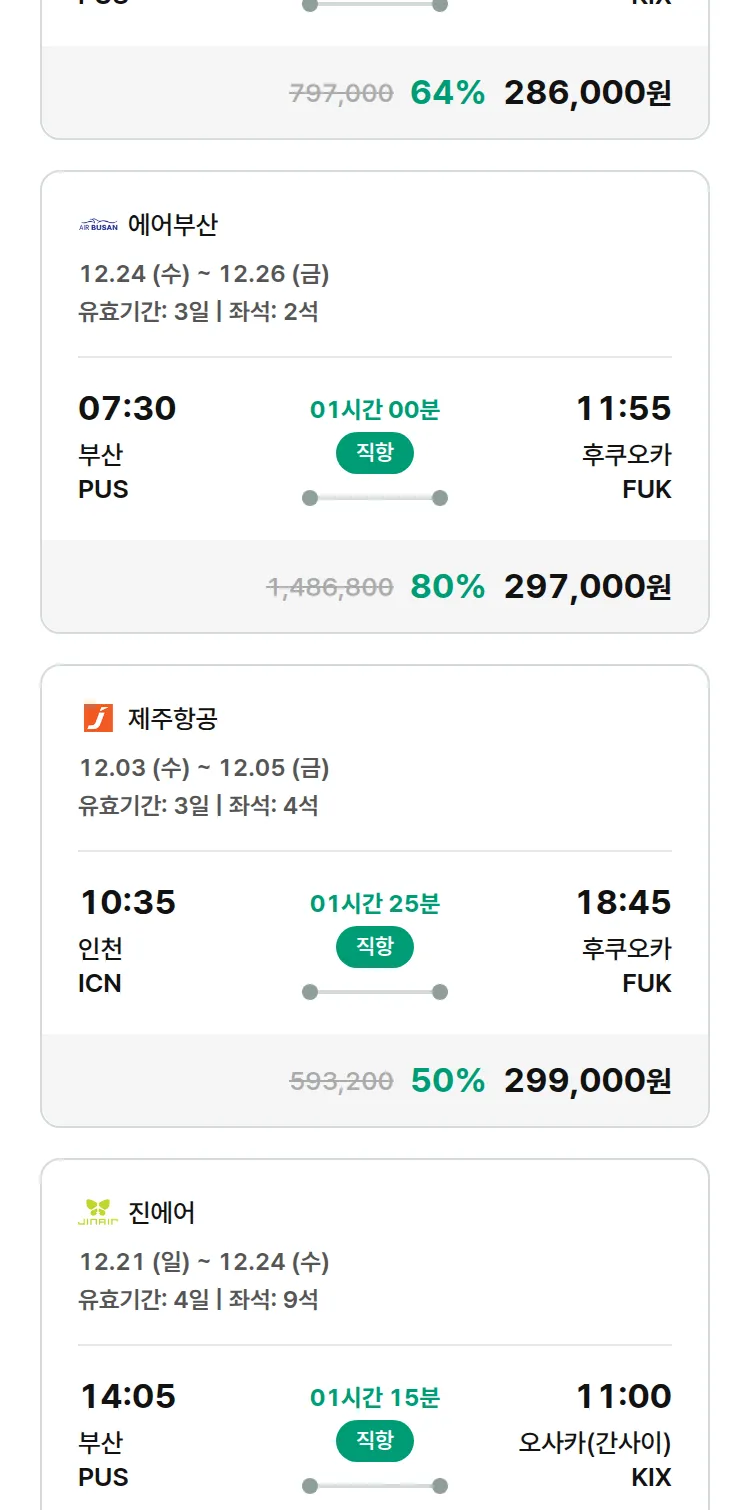The width and height of the screenshot is (750, 1510).
Task: Open the 에어부산 airline name
Action: pos(172,225)
